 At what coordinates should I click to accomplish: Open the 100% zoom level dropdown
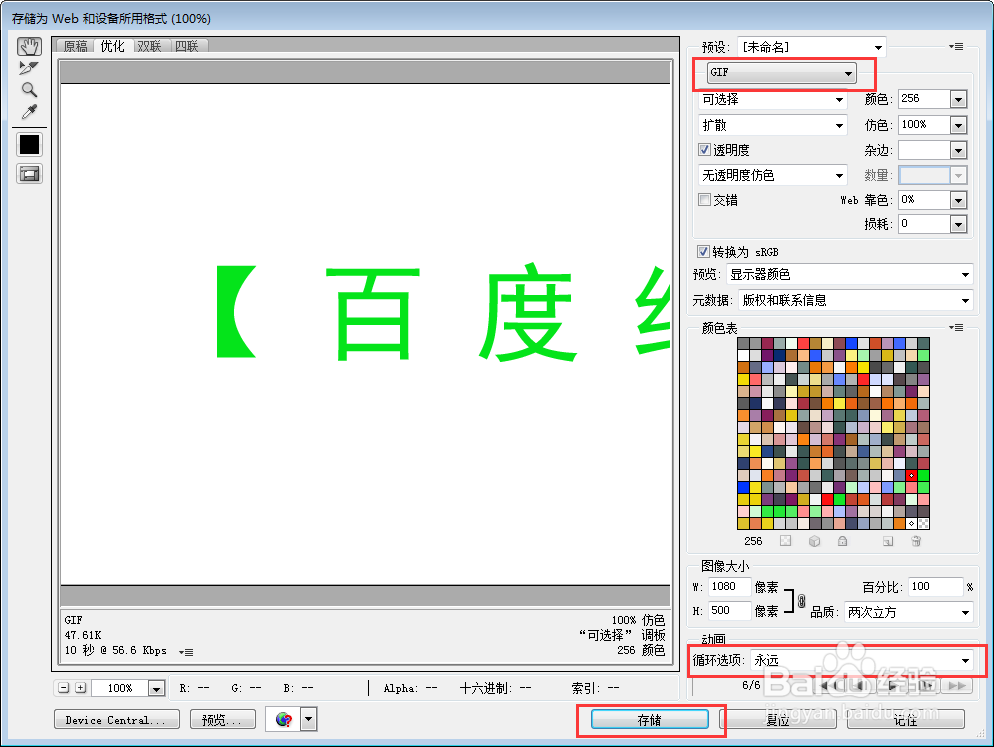[157, 688]
